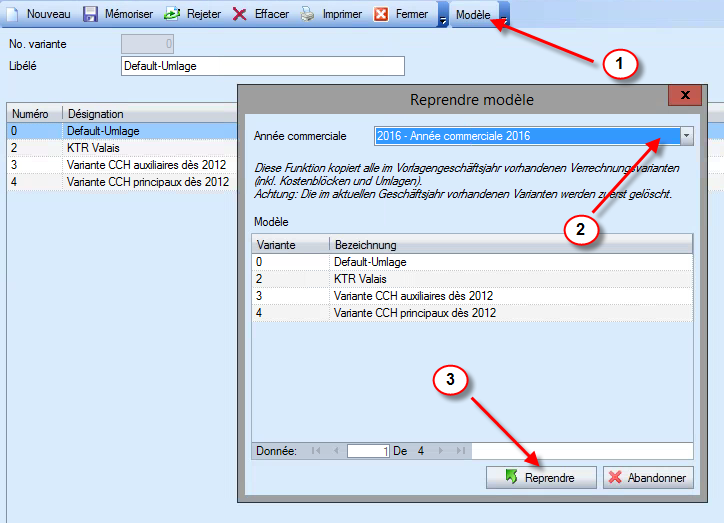Image resolution: width=724 pixels, height=523 pixels.
Task: Click the Désignation column header
Action: coord(150,114)
